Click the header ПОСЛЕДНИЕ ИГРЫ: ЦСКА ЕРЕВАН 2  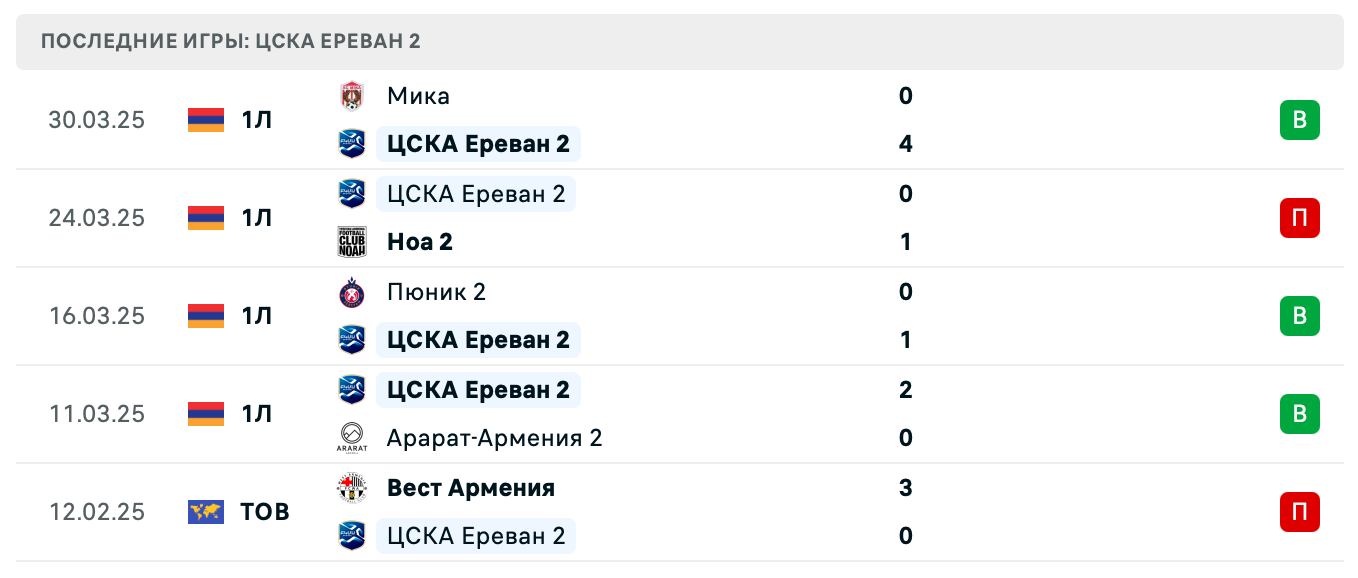pyautogui.click(x=230, y=41)
